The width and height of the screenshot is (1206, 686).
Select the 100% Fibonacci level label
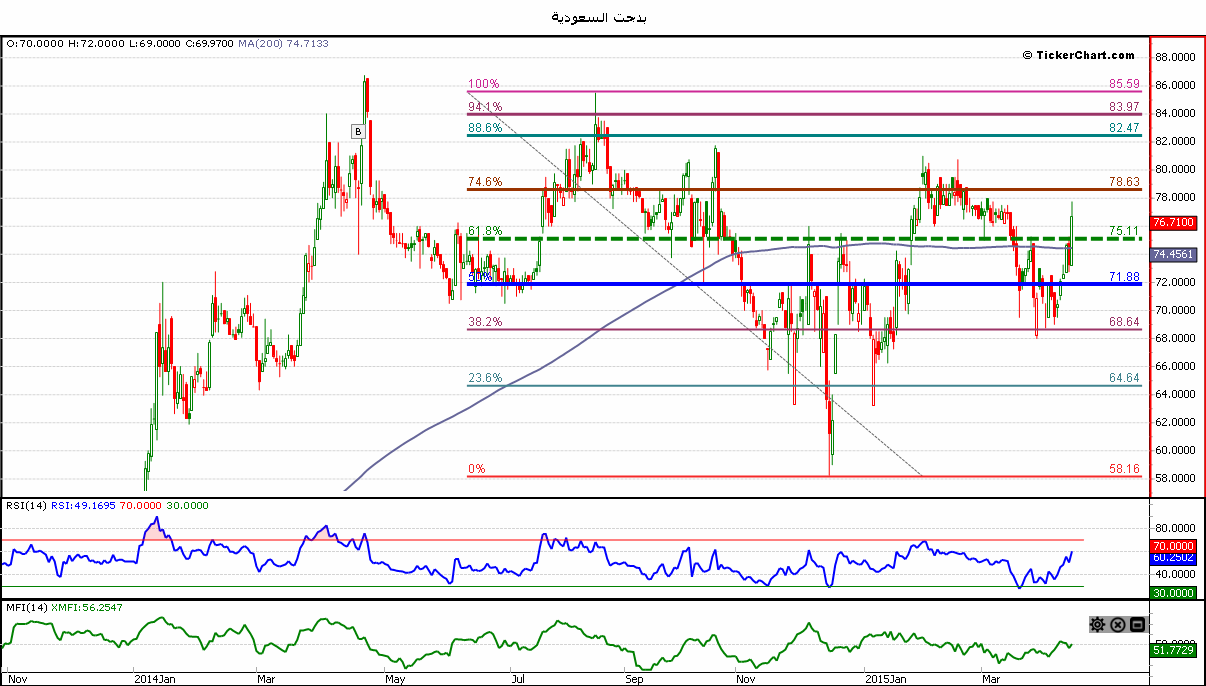coord(483,85)
